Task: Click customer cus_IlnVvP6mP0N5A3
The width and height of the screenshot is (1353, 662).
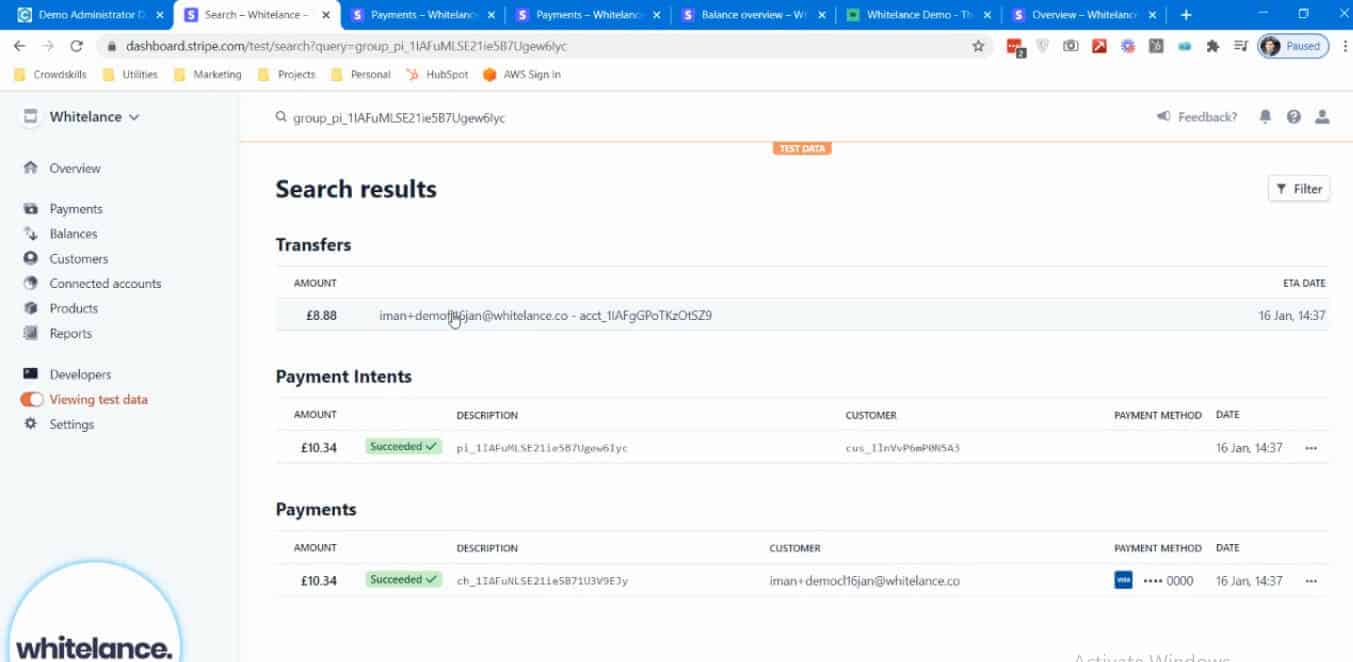Action: coord(902,448)
